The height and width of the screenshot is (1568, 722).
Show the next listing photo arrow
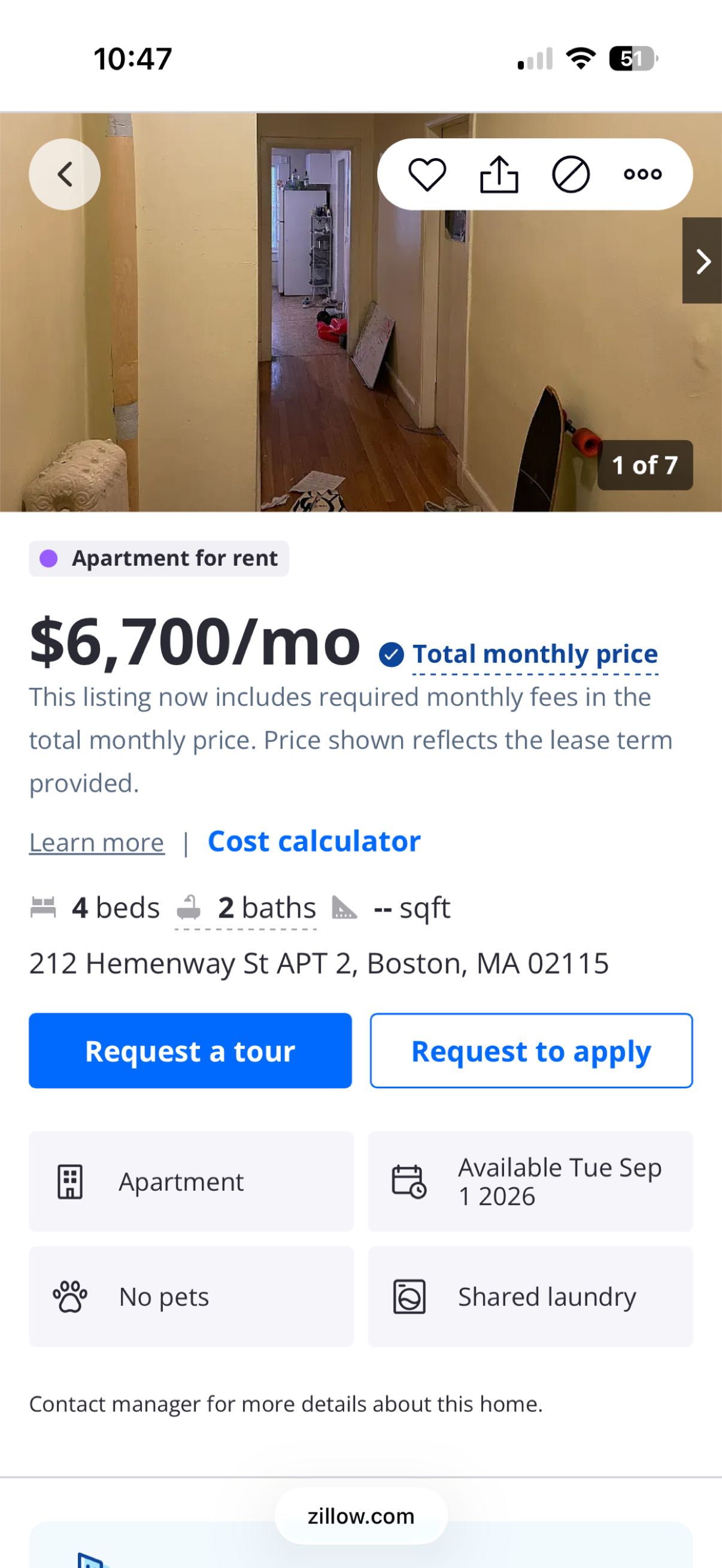(703, 261)
